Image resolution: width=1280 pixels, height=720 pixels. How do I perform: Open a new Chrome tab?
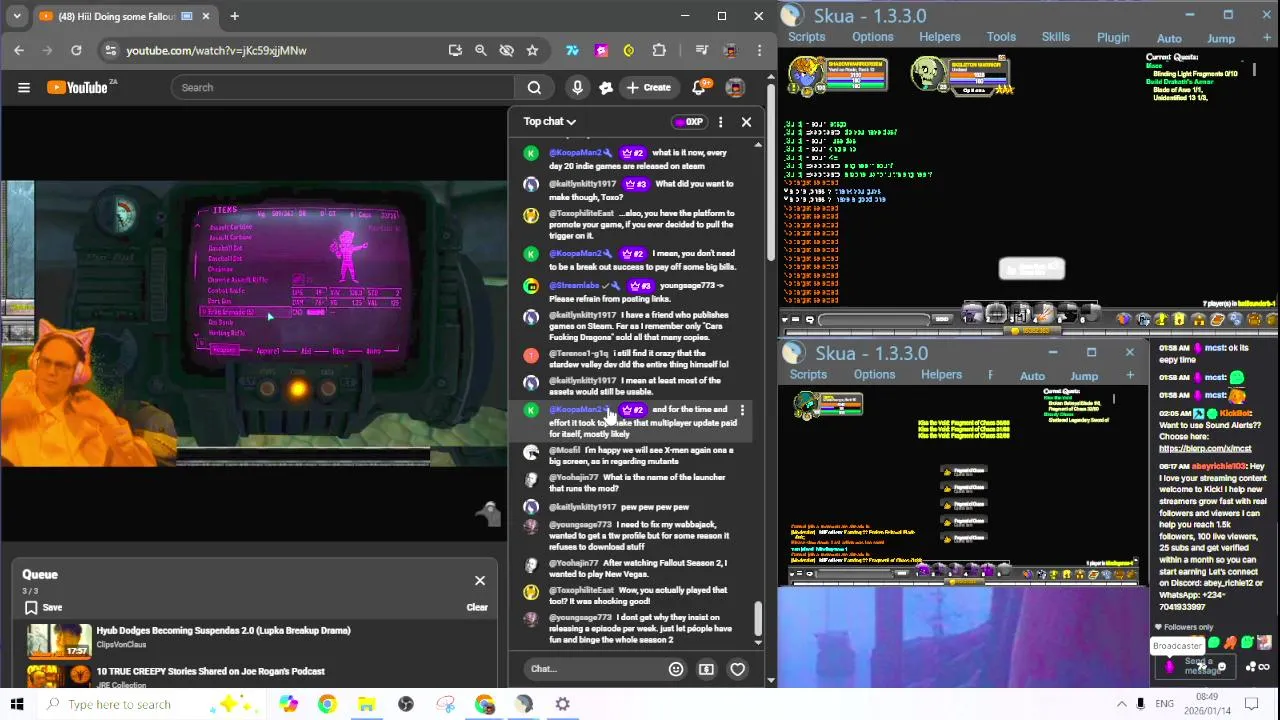click(234, 16)
